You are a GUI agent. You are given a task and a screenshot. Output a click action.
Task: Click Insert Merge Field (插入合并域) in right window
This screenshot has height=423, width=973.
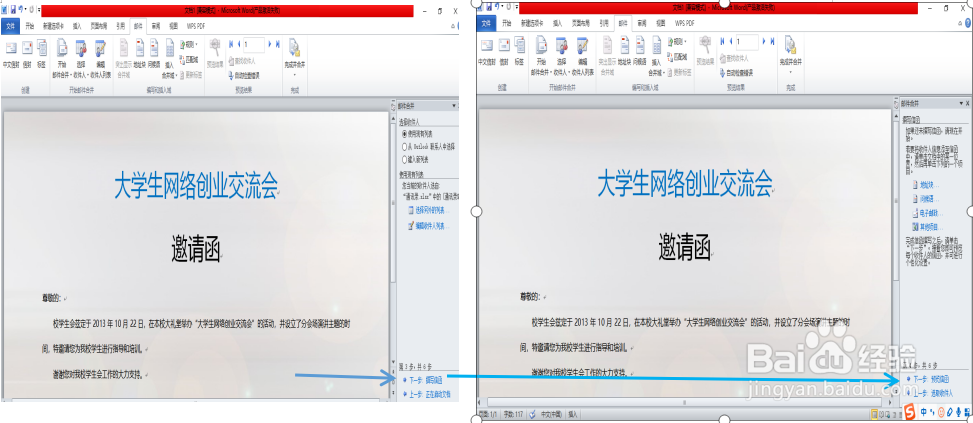[x=655, y=56]
